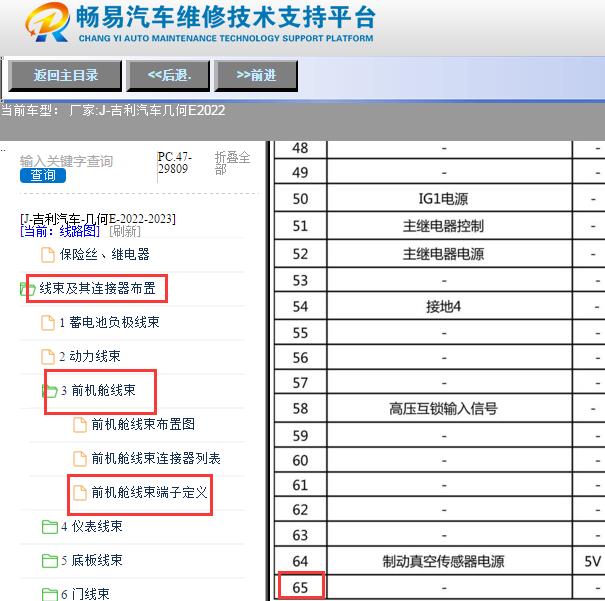Click the [J-吉利汽车-几何E-2022-2023] heading
The image size is (605, 601).
click(x=98, y=219)
